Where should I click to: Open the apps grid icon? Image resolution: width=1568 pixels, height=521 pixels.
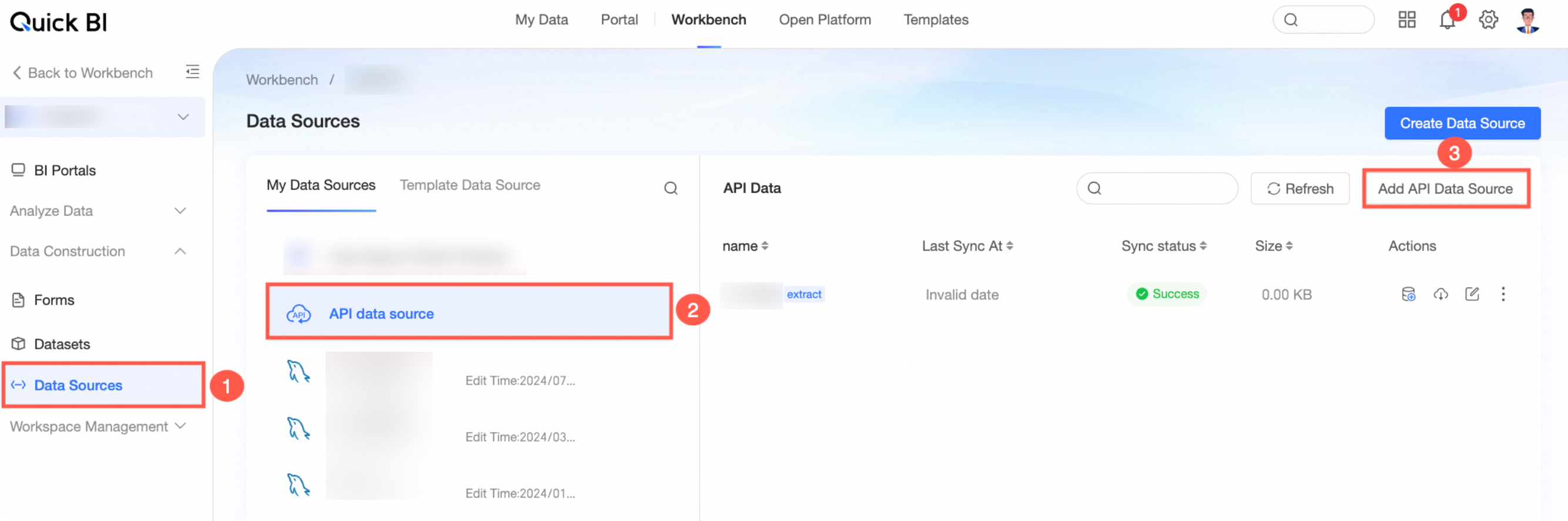[1407, 20]
